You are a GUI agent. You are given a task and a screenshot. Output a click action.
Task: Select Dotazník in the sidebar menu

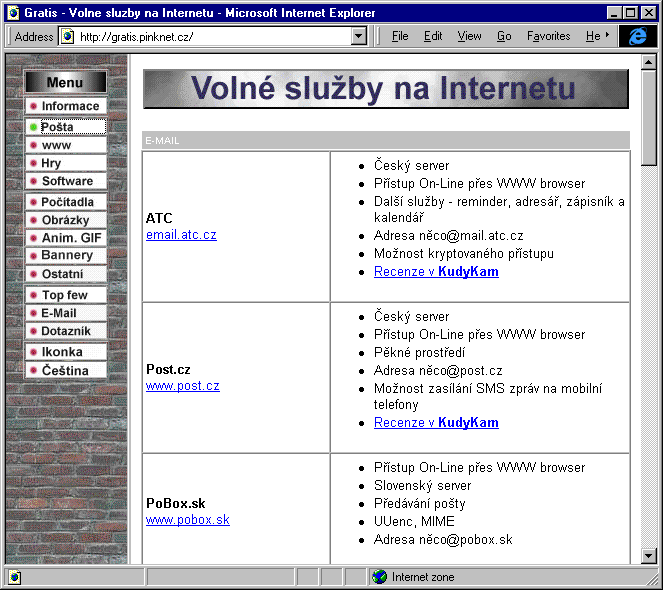66,331
